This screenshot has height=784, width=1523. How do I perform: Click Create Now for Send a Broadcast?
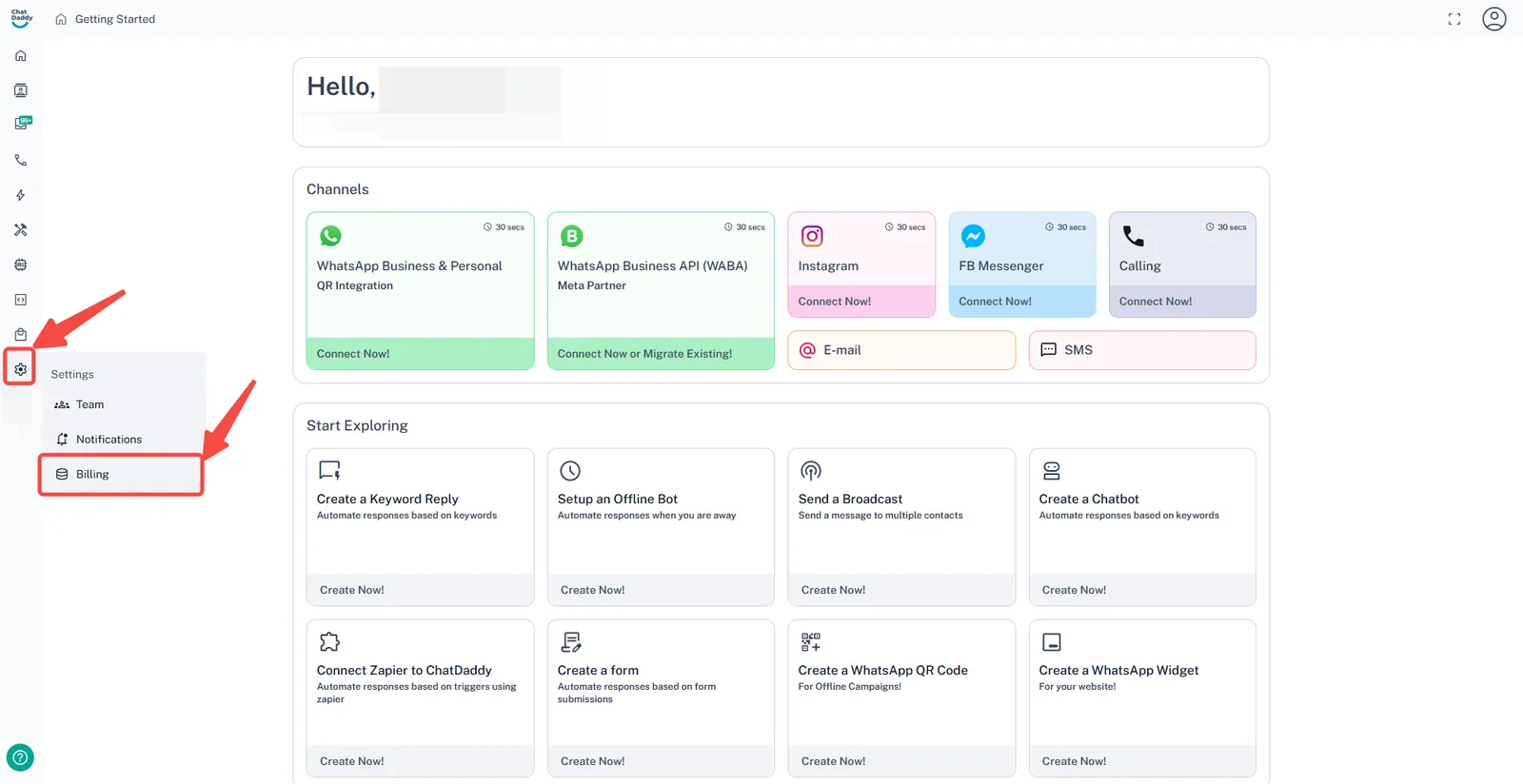833,590
